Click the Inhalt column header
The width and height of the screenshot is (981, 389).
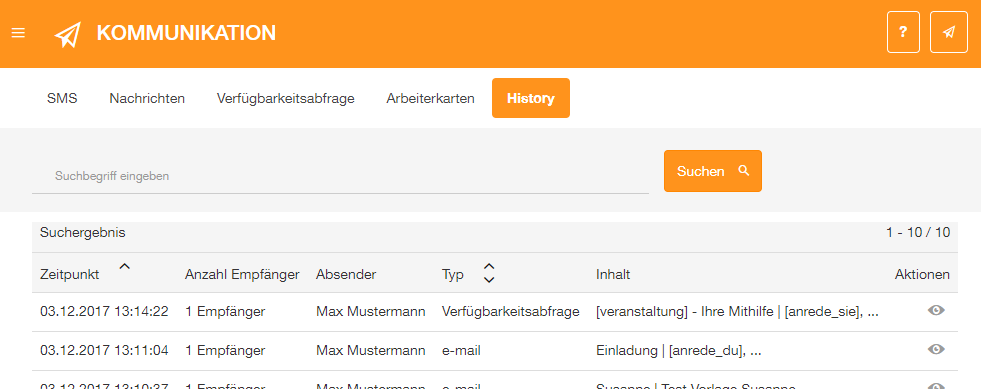pyautogui.click(x=613, y=274)
